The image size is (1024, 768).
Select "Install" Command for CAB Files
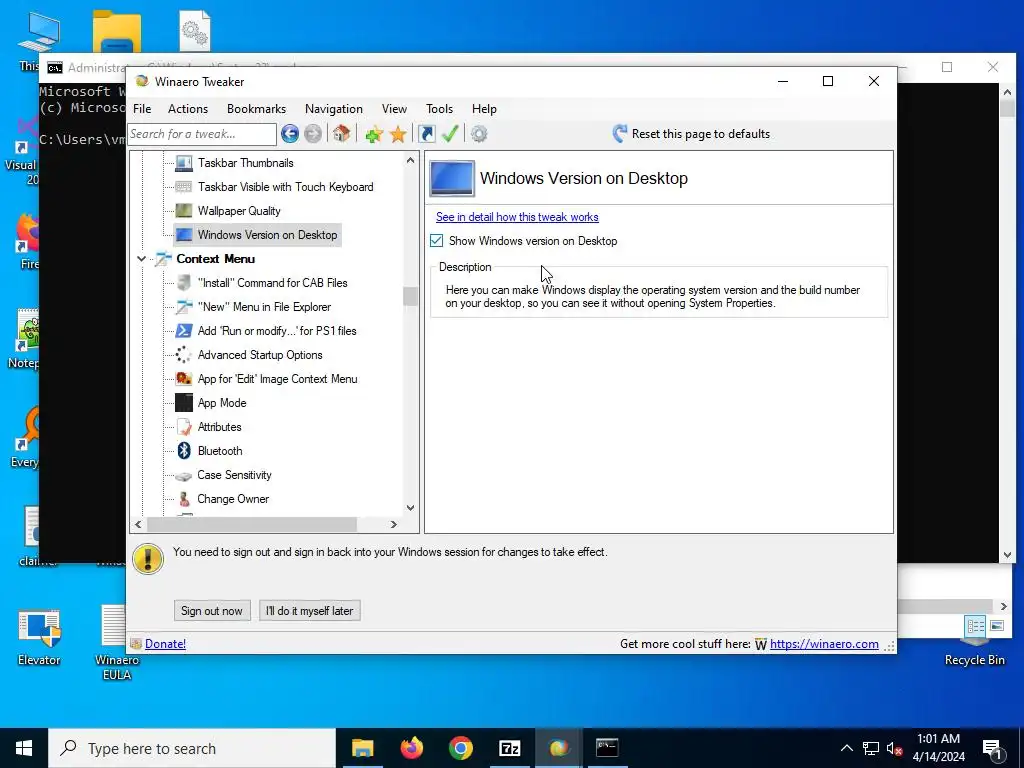(x=272, y=283)
